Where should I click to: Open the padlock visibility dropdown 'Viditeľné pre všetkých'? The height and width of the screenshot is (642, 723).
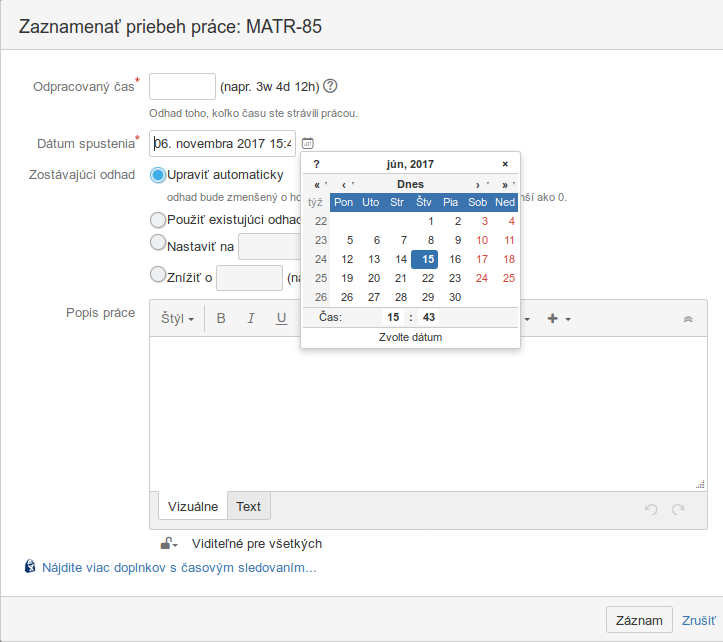tap(169, 544)
